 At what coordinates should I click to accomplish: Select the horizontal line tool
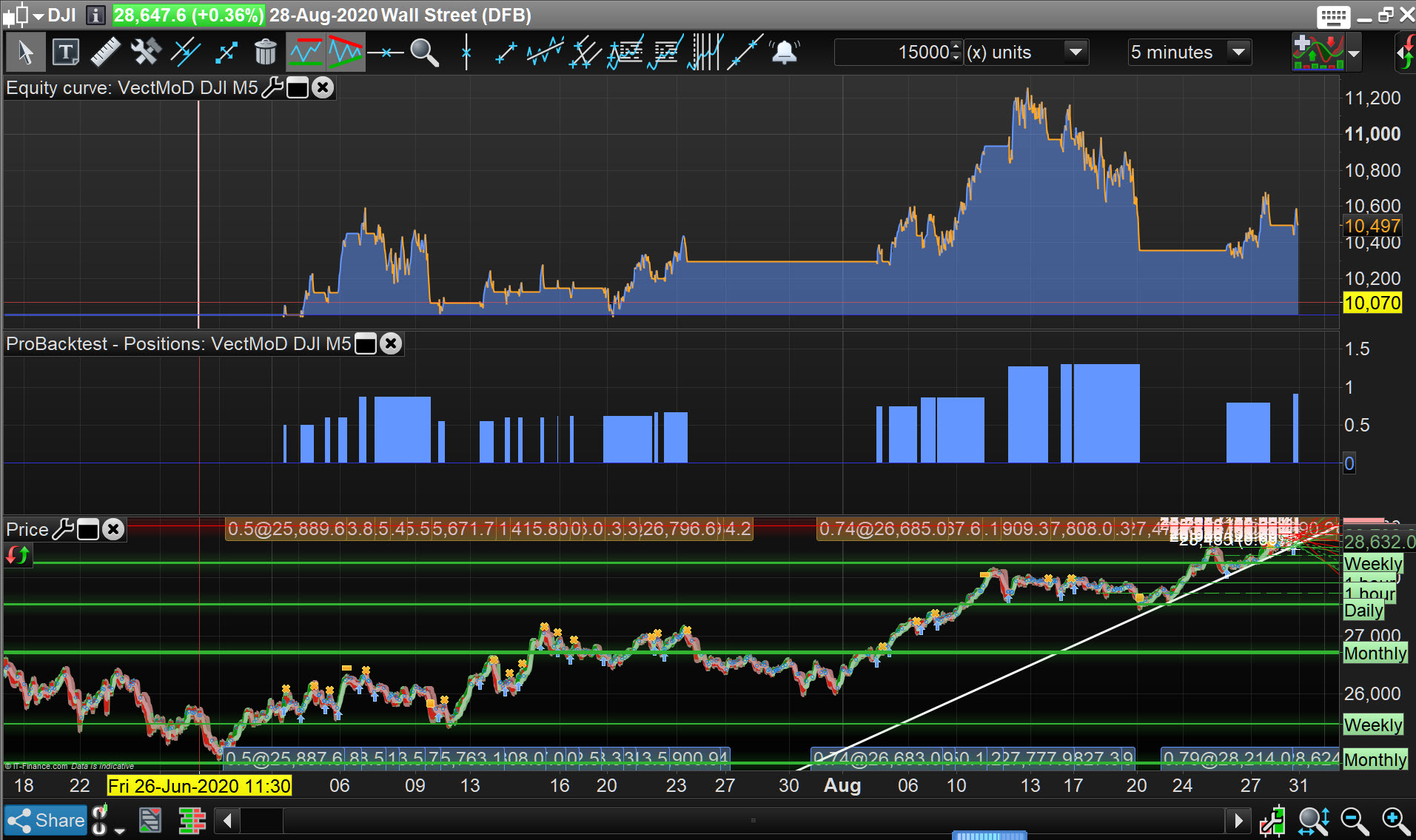pos(386,53)
